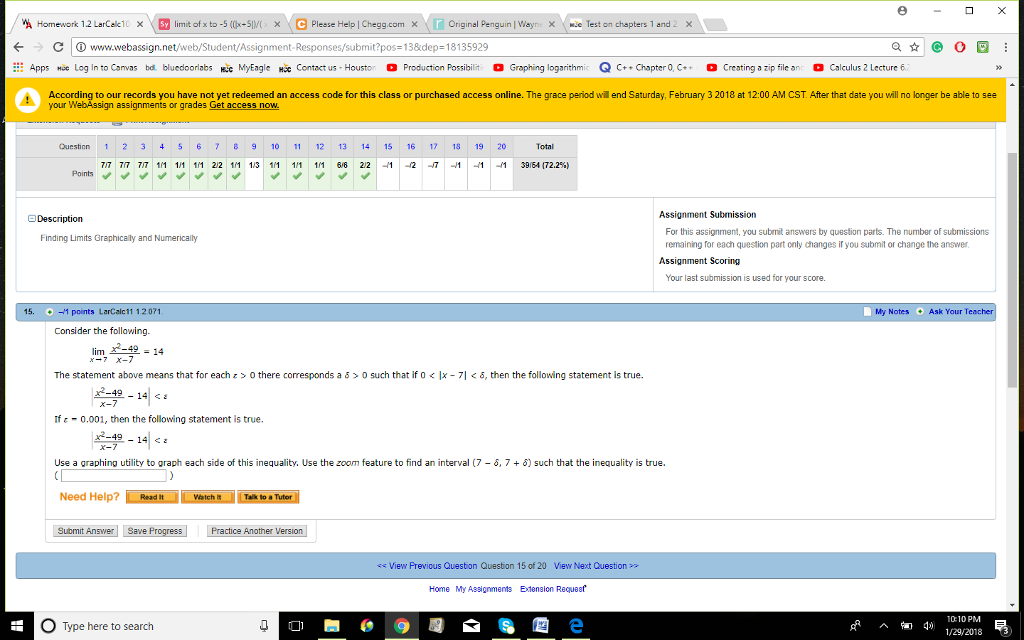Open Windows Start menu
The height and width of the screenshot is (640, 1024).
click(17, 626)
